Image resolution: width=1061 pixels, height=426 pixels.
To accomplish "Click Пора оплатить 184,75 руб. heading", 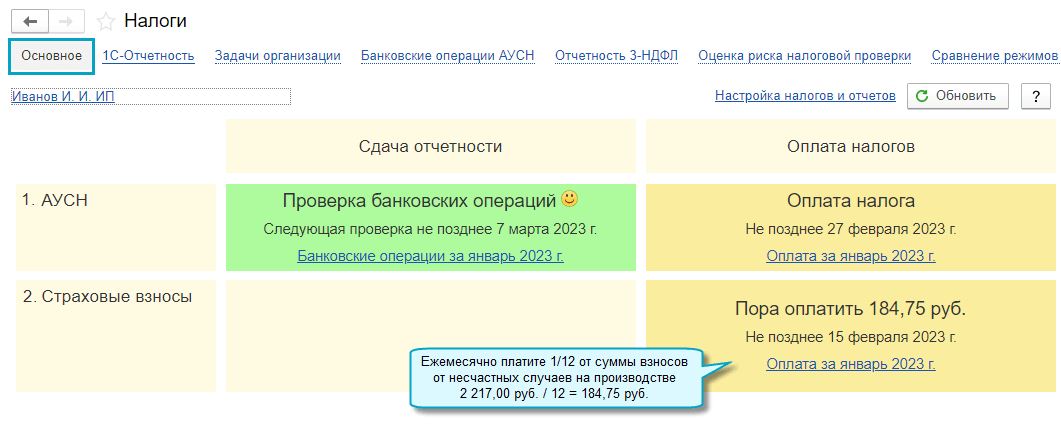I will pyautogui.click(x=851, y=309).
